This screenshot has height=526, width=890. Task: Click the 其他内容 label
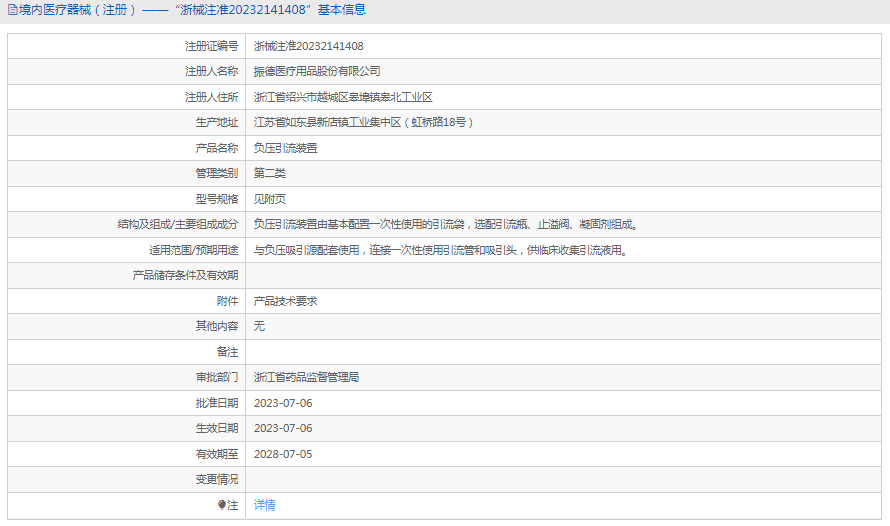(217, 326)
